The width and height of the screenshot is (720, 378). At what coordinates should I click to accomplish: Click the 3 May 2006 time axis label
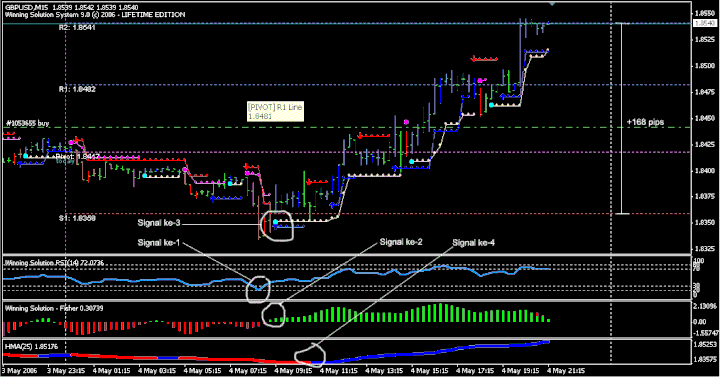pos(19,371)
